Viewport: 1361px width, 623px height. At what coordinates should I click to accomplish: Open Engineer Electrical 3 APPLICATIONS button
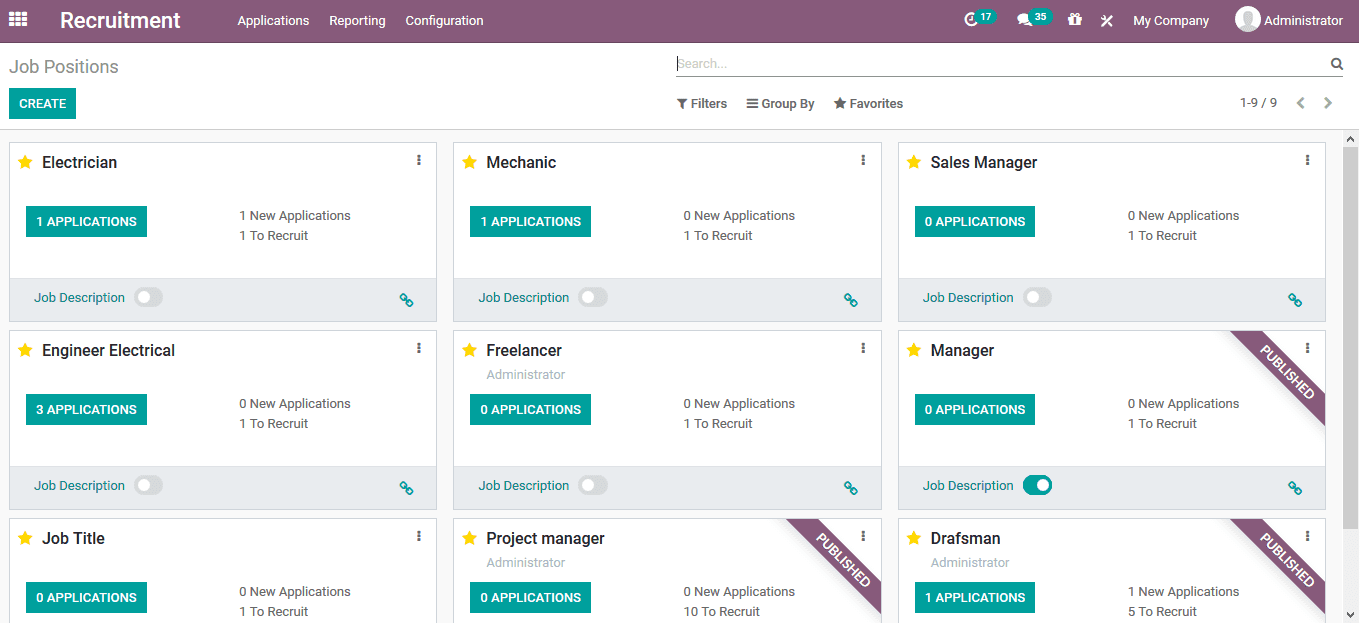[86, 409]
